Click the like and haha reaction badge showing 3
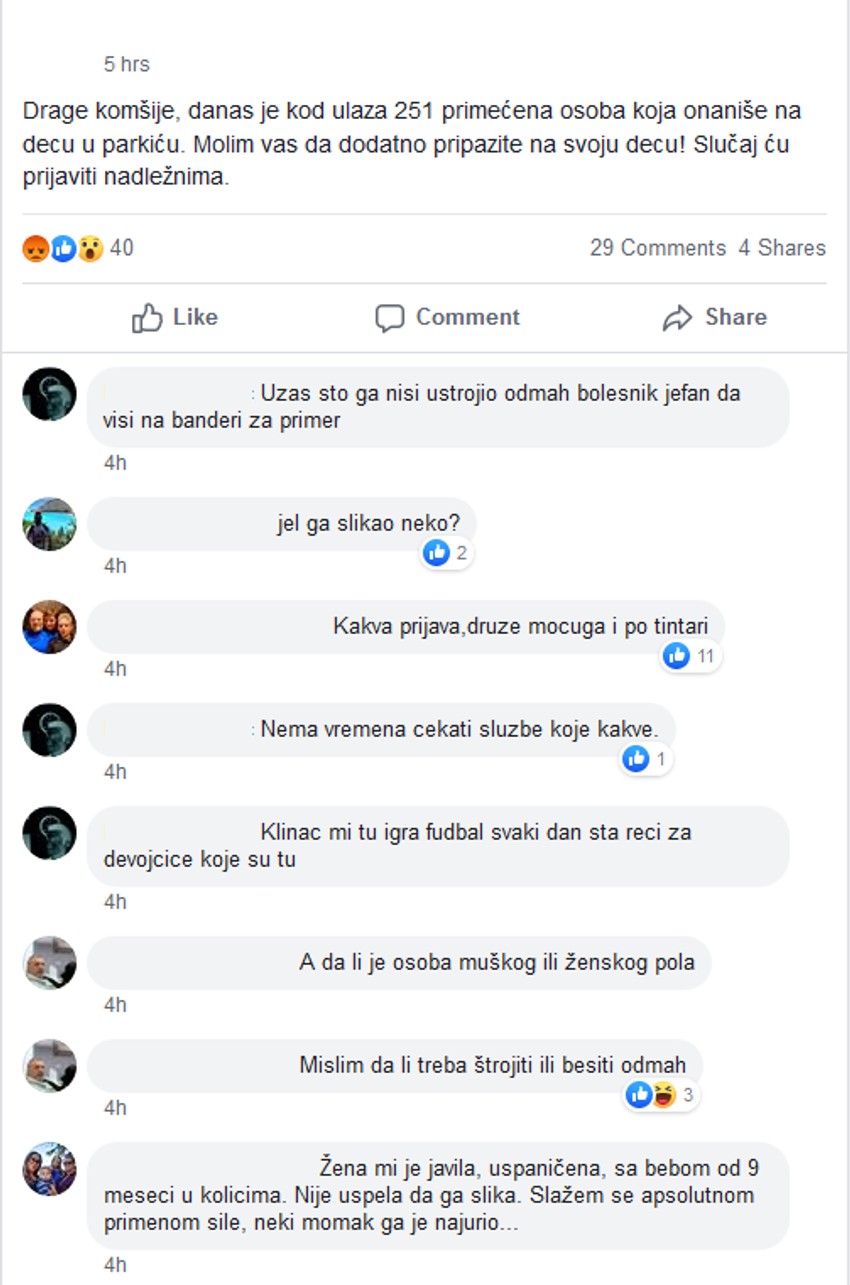Image resolution: width=850 pixels, height=1285 pixels. [659, 1095]
